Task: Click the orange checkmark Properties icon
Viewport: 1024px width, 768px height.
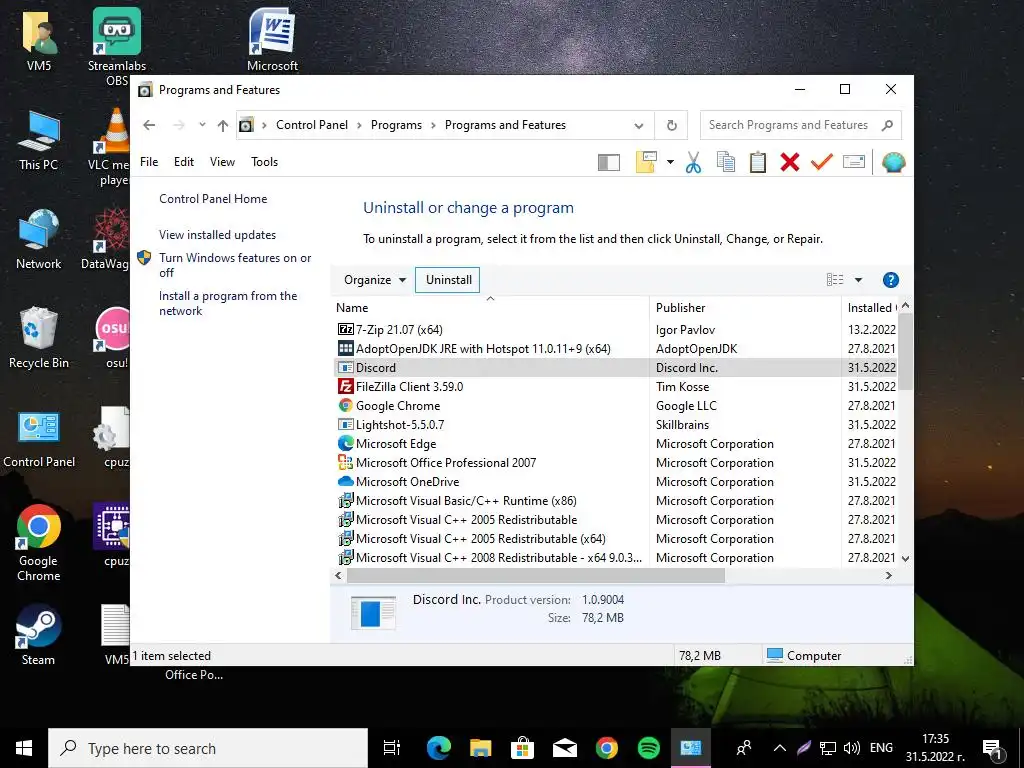Action: pyautogui.click(x=822, y=162)
